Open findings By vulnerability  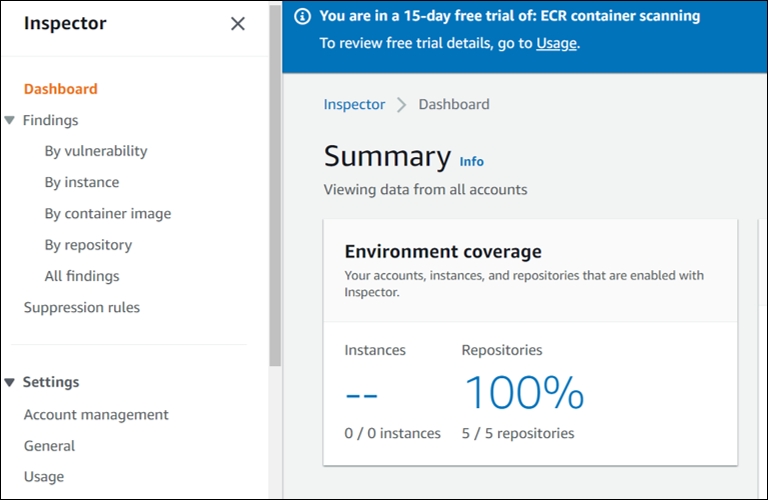[x=96, y=151]
